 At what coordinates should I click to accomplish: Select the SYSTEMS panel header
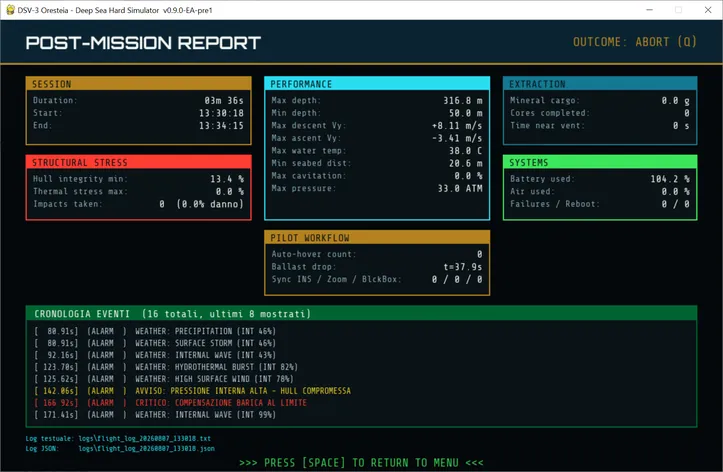(x=599, y=162)
